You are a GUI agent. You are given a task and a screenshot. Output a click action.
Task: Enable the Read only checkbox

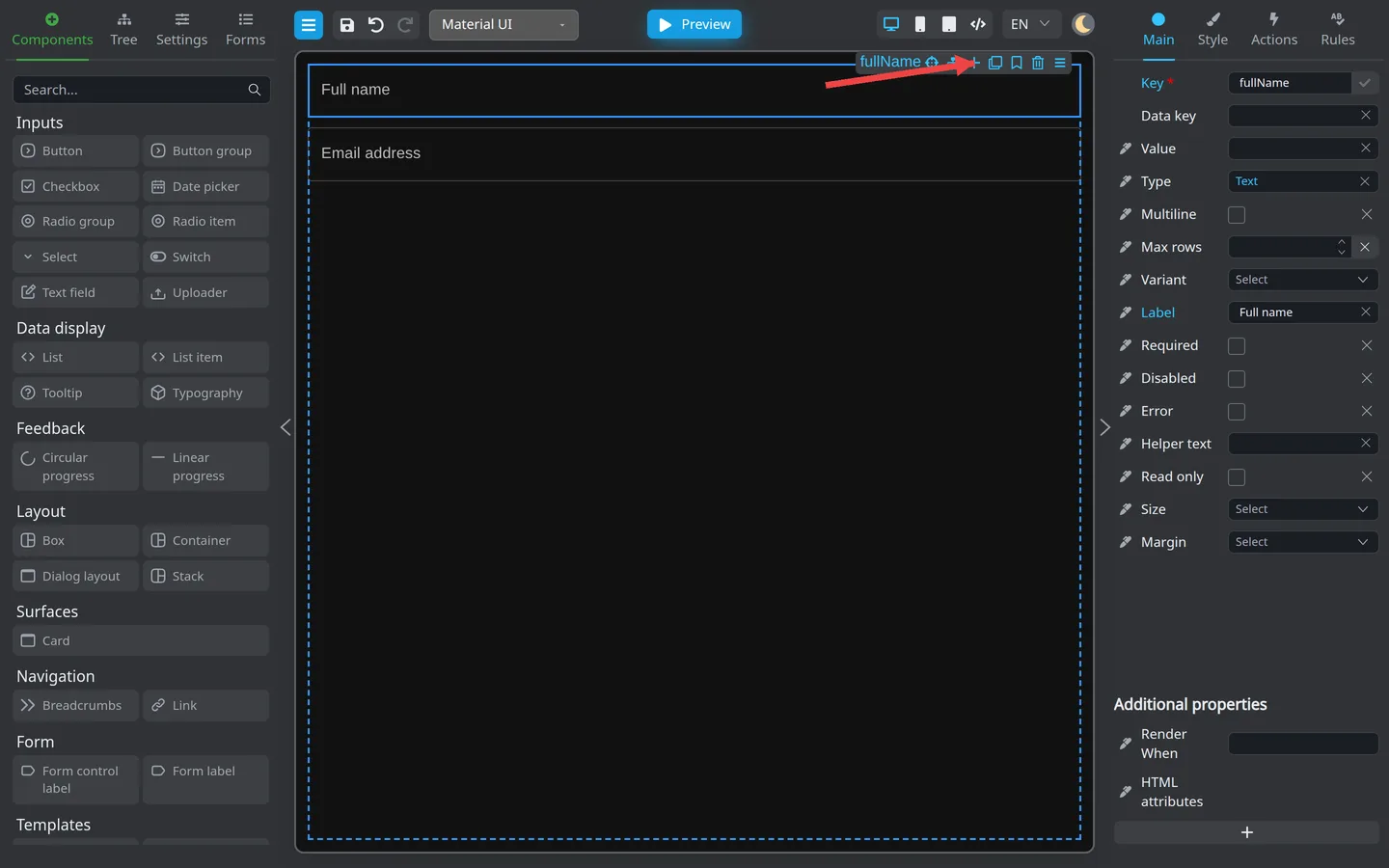pos(1237,477)
